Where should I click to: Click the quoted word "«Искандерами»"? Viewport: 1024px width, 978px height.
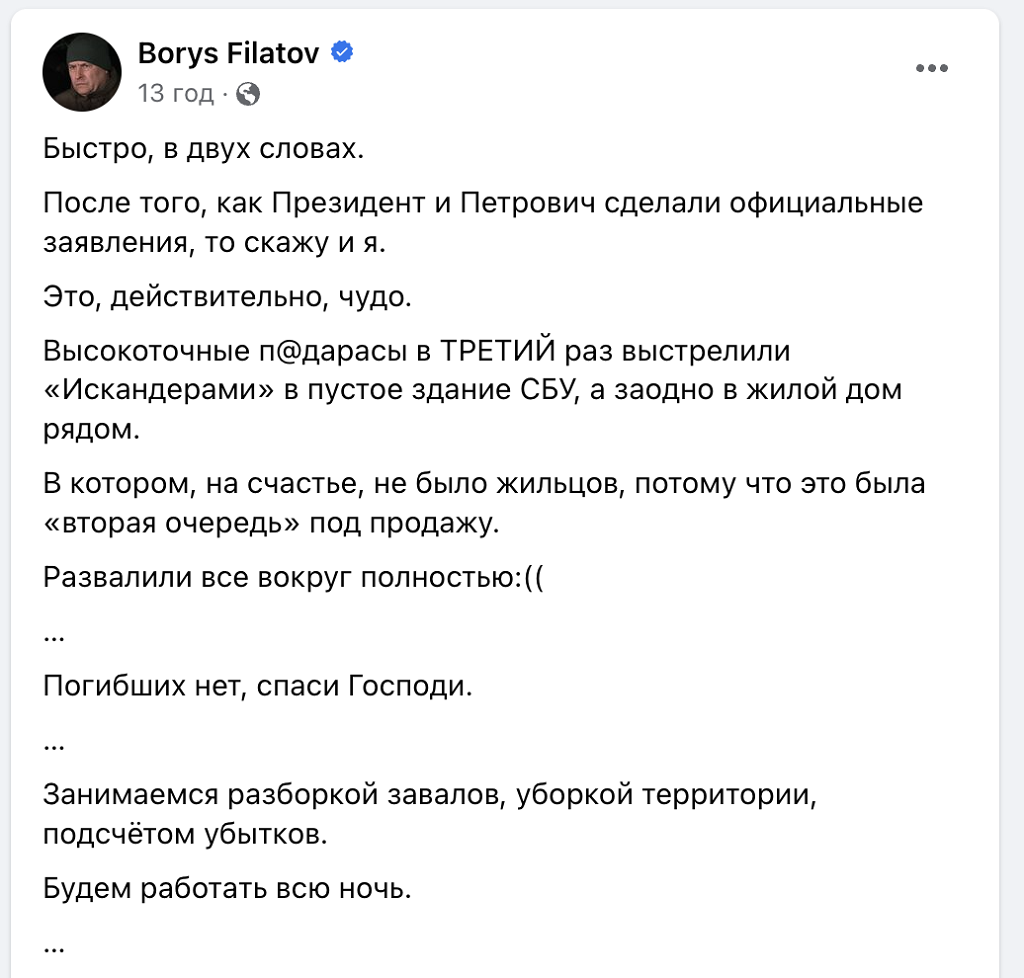[x=160, y=390]
